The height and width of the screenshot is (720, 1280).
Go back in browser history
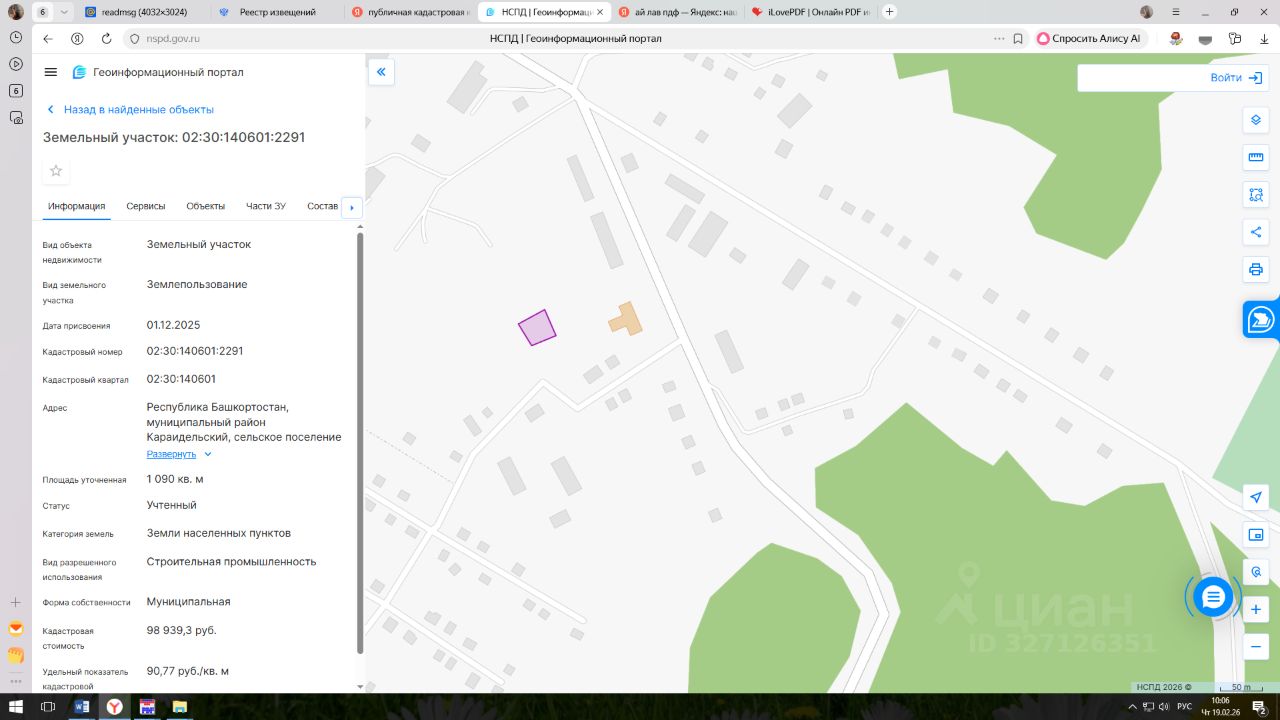click(x=48, y=39)
